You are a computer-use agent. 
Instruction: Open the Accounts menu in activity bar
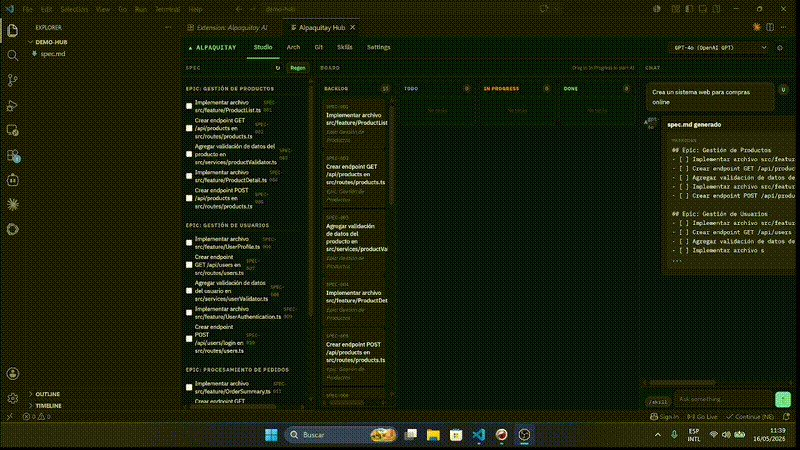13,374
